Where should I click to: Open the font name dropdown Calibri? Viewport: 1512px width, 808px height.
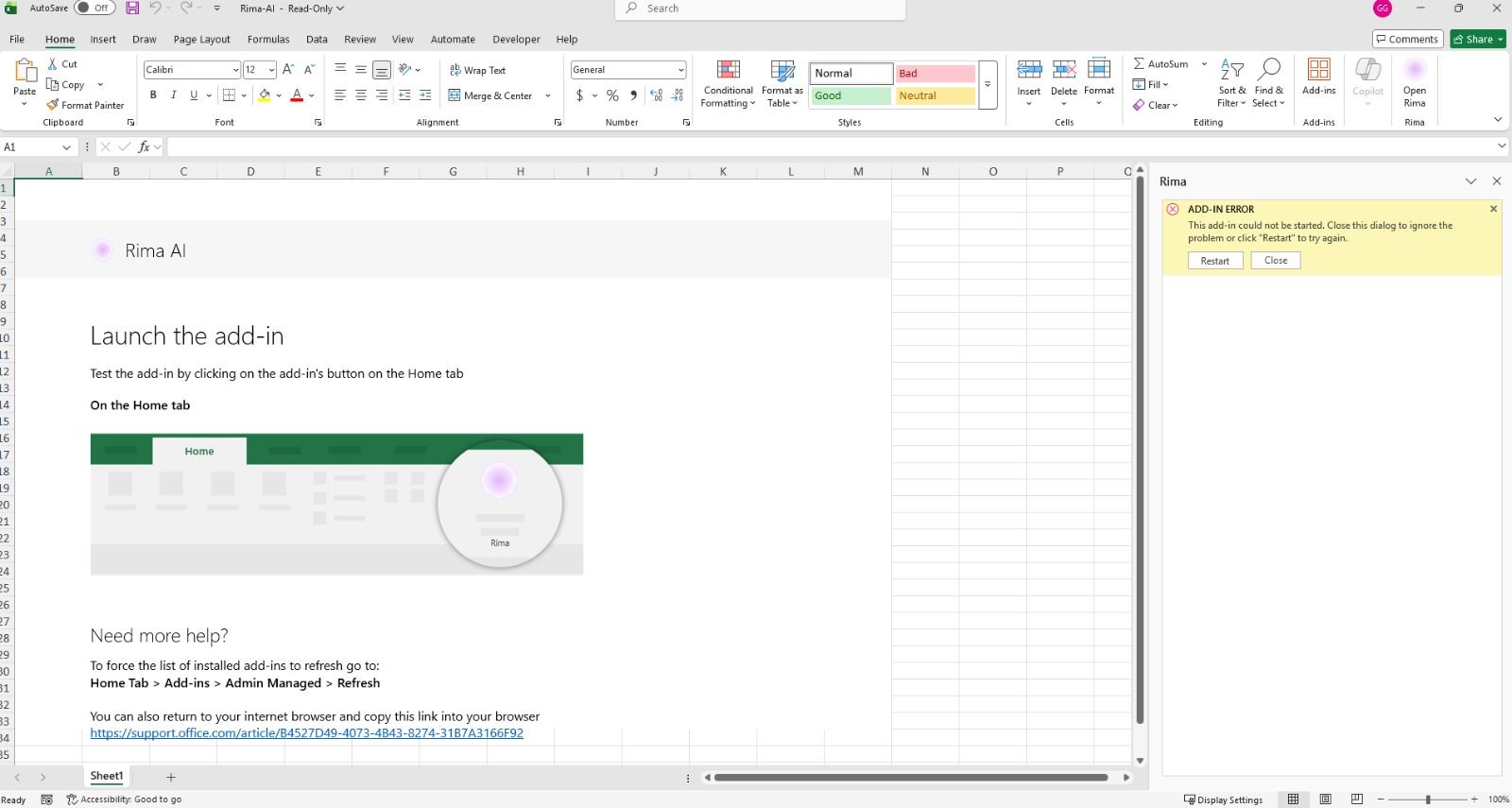[x=235, y=70]
